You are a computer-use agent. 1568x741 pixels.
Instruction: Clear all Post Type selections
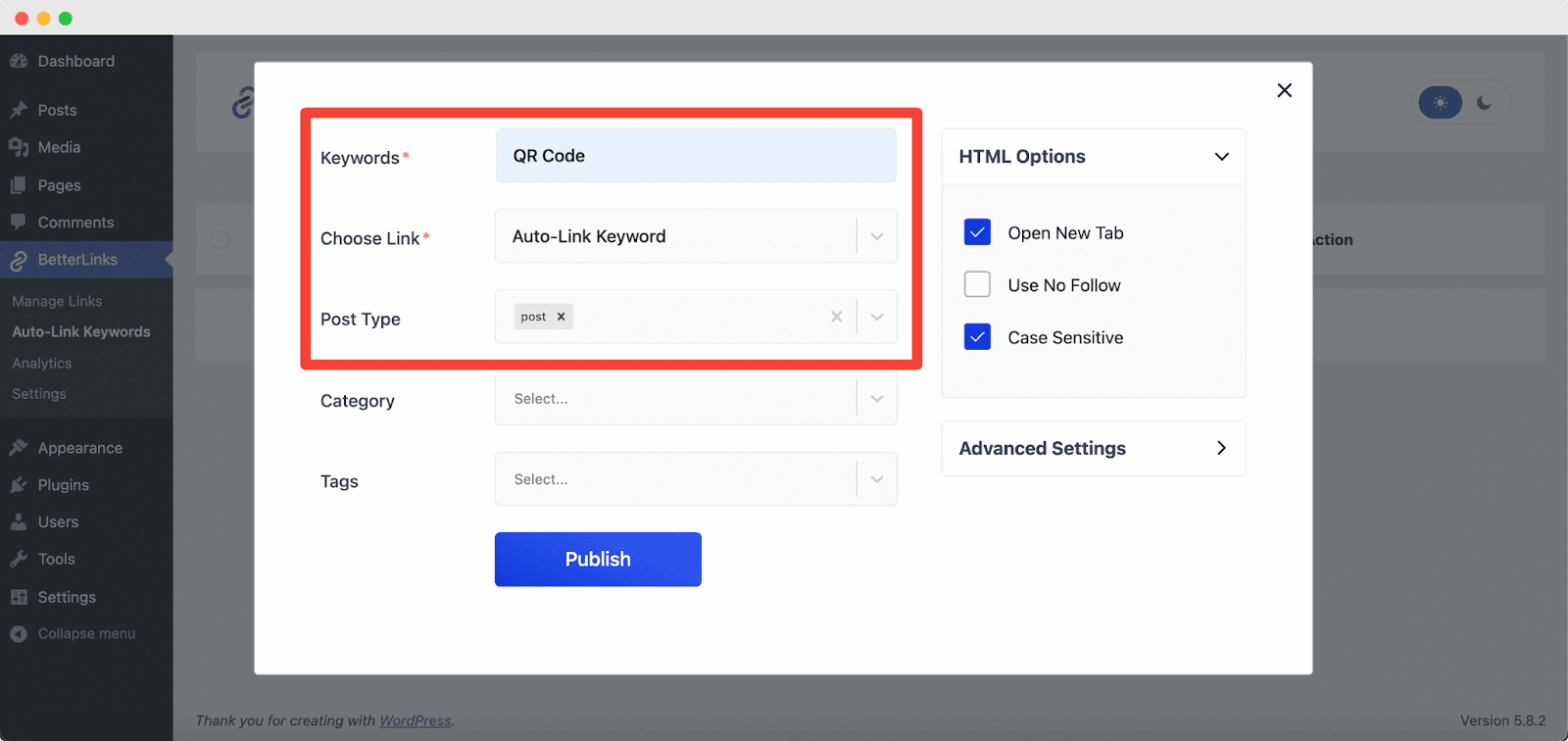(x=836, y=317)
